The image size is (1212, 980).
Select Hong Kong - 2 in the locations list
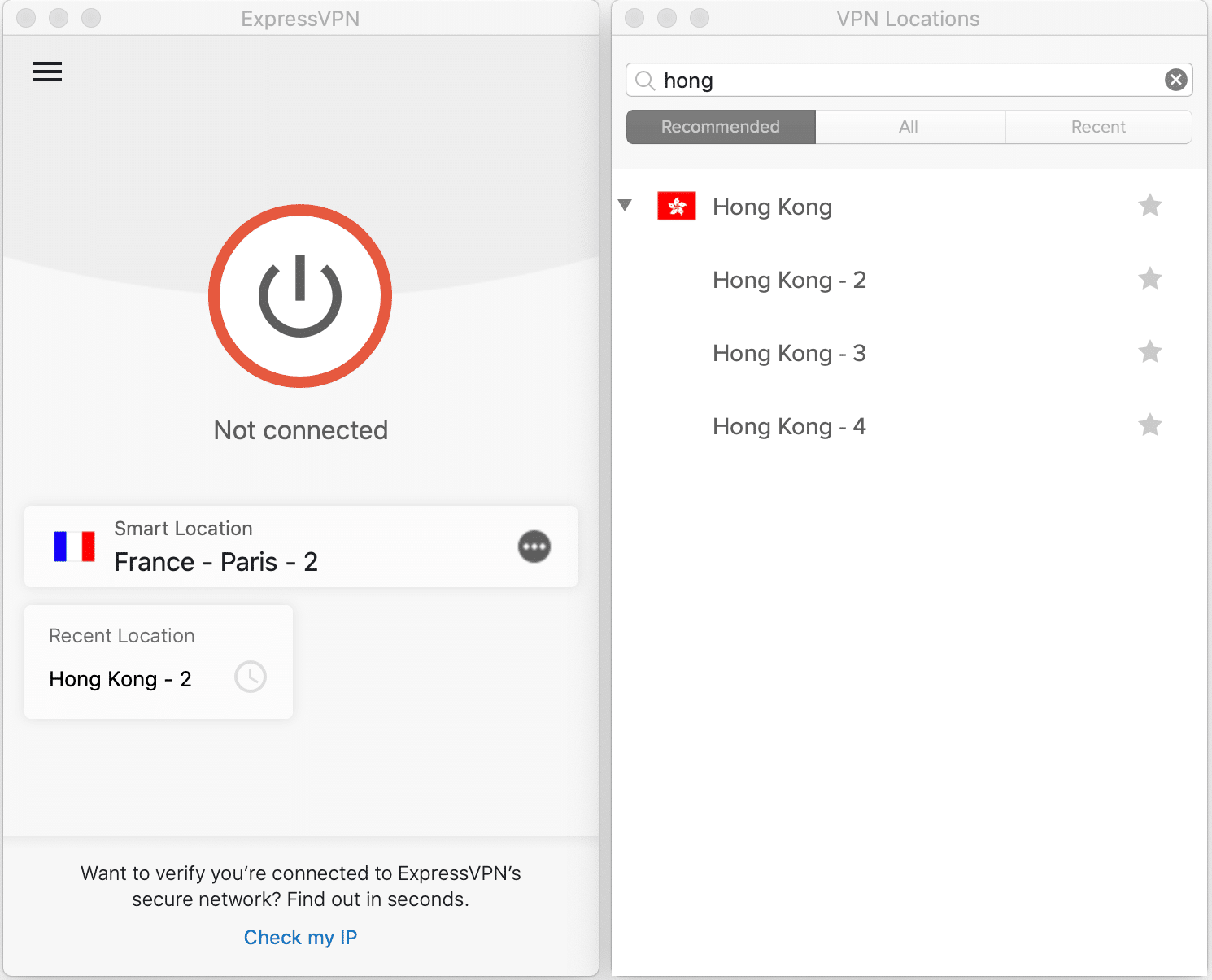909,280
